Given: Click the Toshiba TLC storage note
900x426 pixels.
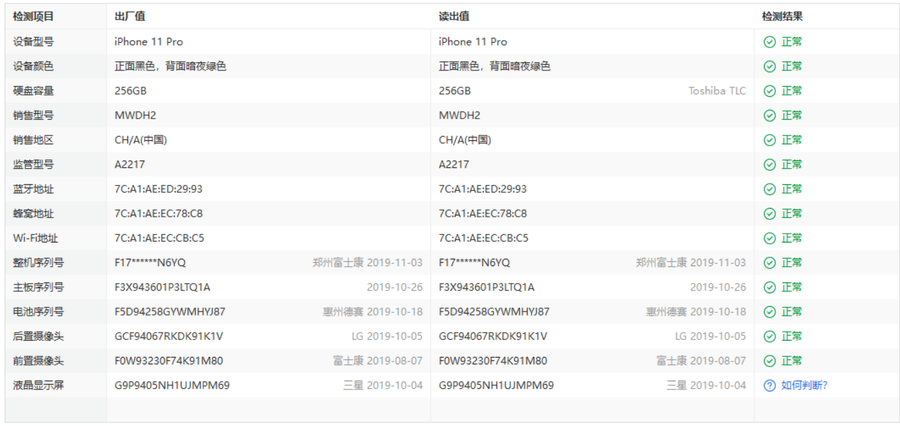Looking at the screenshot, I should (717, 91).
